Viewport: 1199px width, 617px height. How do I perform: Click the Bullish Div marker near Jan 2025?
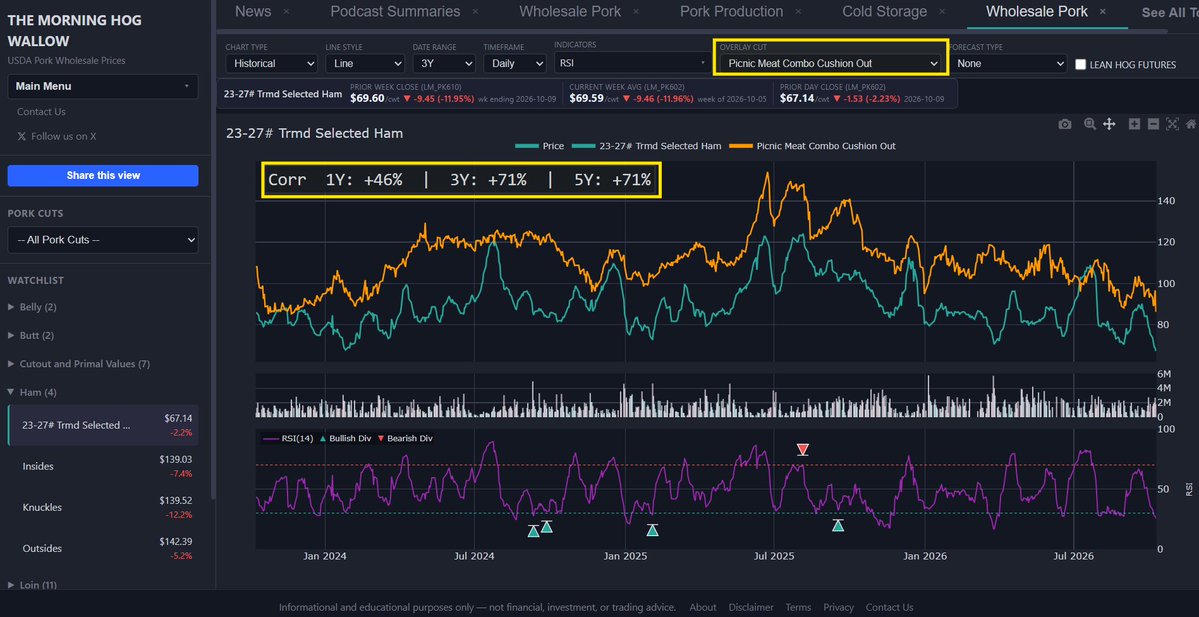pyautogui.click(x=652, y=530)
